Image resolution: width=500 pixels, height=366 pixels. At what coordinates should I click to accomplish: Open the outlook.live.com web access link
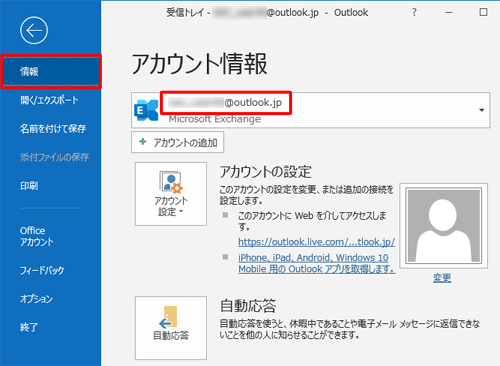(x=317, y=242)
